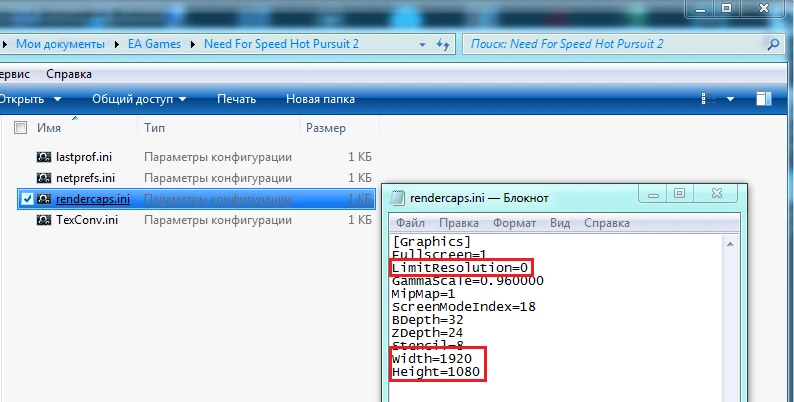Click the Notepad title bar document icon
The width and height of the screenshot is (794, 402).
[399, 198]
